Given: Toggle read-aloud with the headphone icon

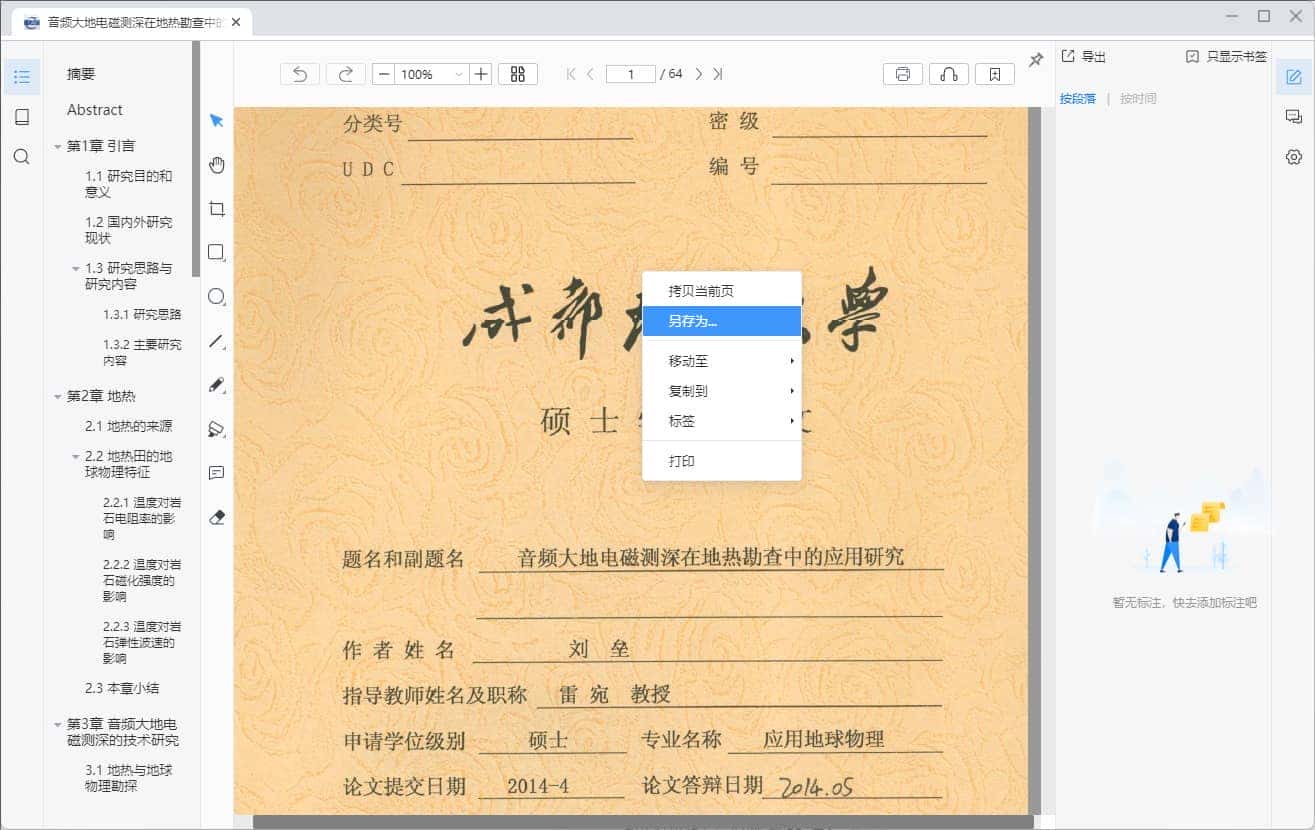Looking at the screenshot, I should click(x=946, y=73).
